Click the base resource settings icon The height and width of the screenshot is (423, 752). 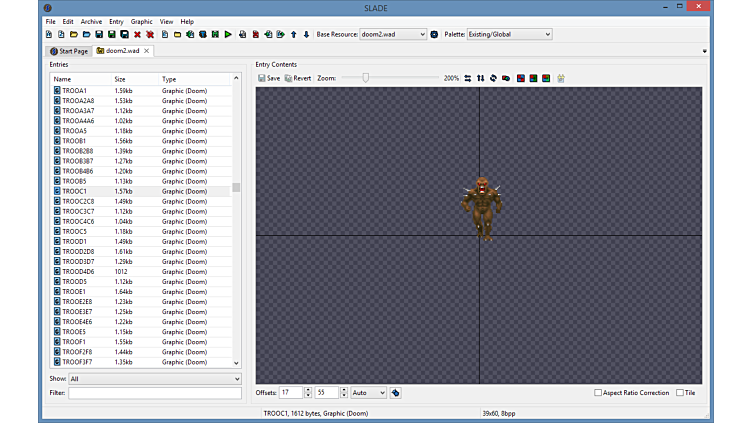[x=434, y=34]
